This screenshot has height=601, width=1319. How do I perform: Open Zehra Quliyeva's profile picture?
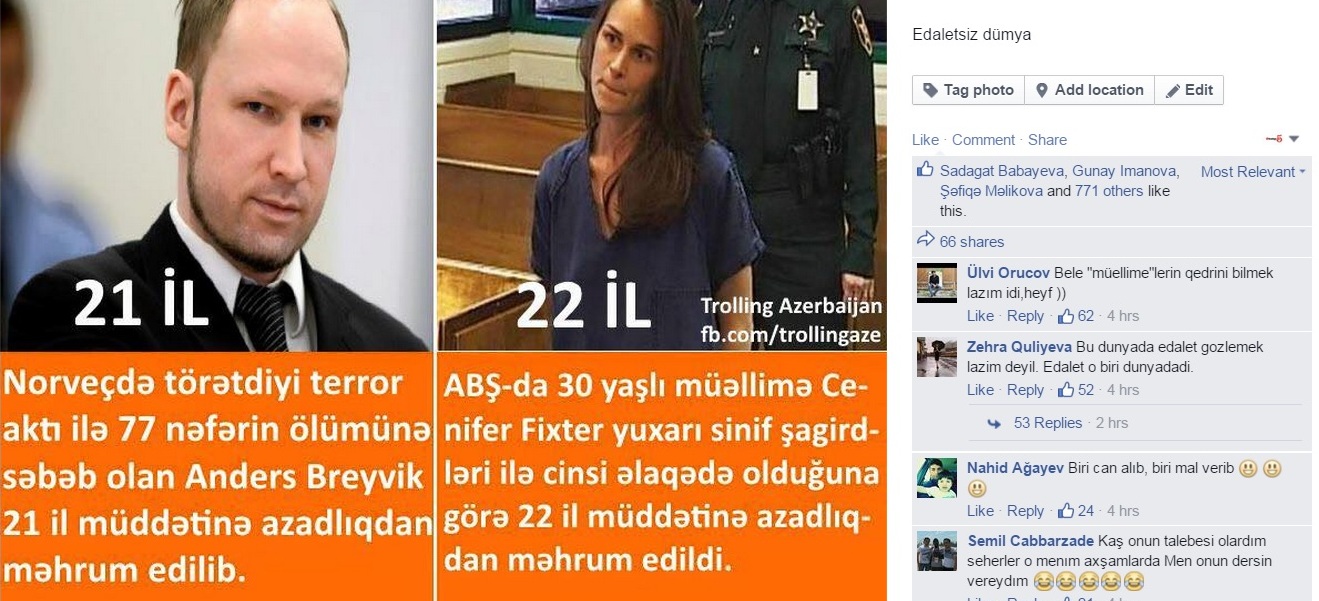point(937,357)
